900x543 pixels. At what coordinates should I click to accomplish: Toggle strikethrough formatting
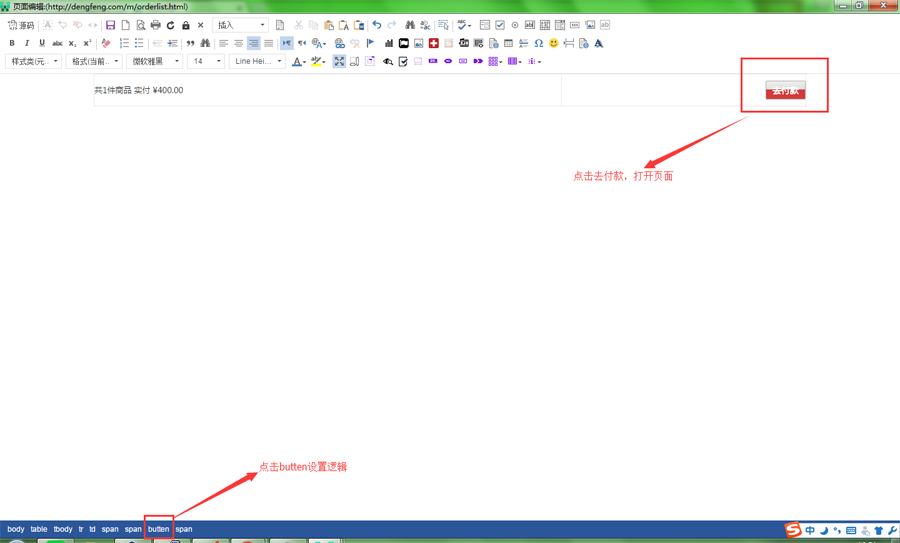point(57,43)
